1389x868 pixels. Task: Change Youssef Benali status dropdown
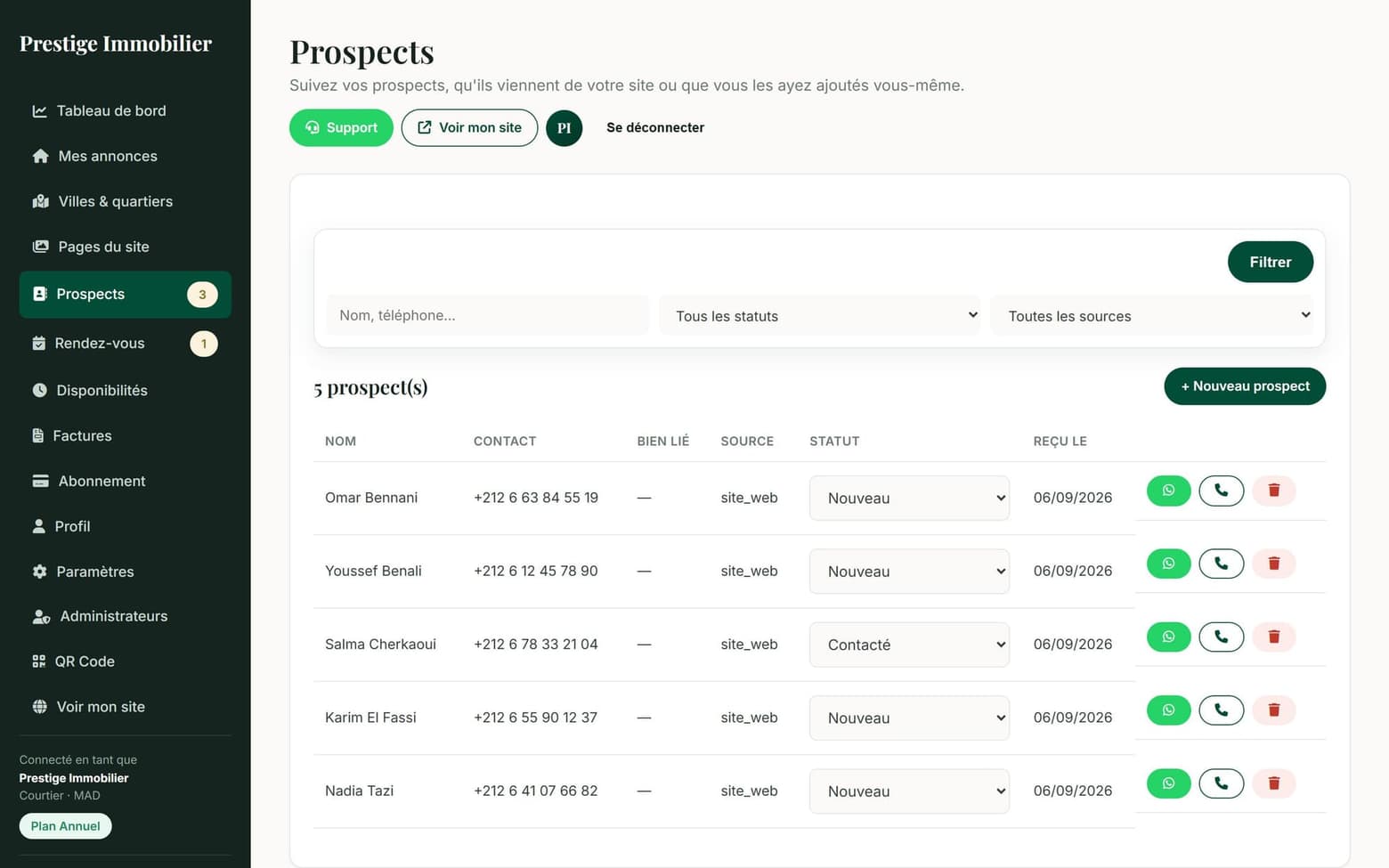coord(909,572)
